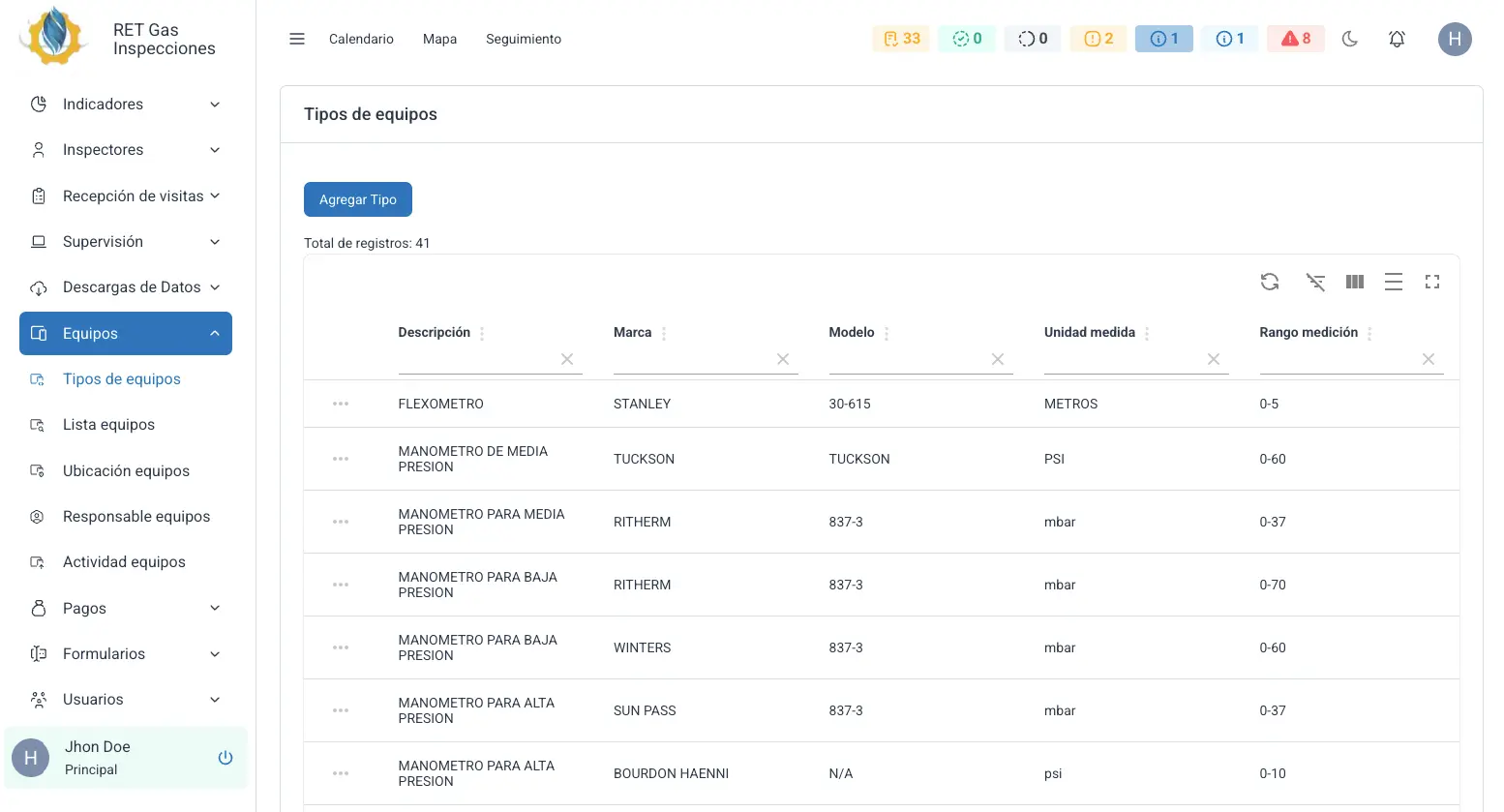Open Ubicación equipos submenu item

tap(126, 471)
